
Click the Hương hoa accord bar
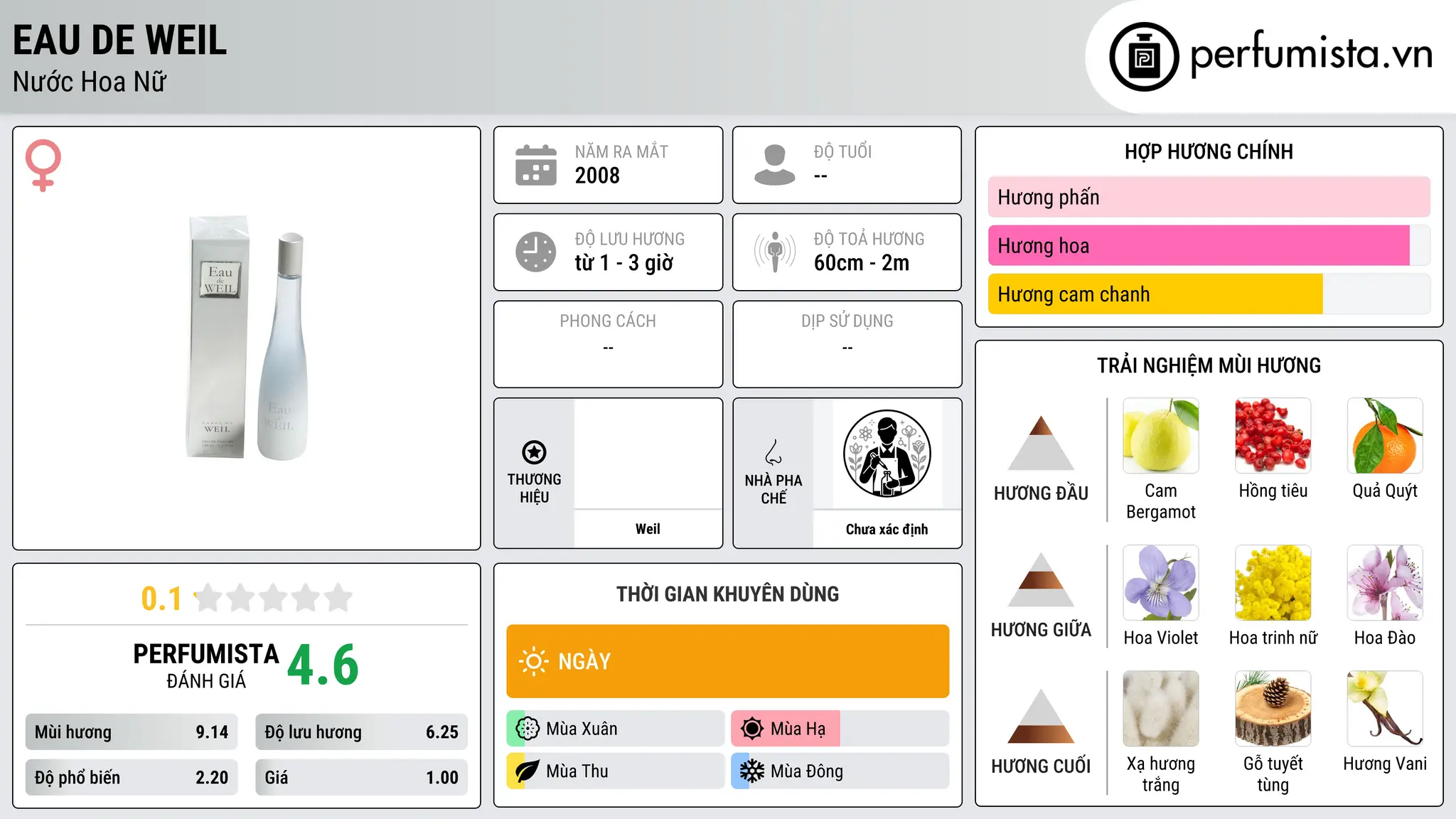coord(1209,245)
